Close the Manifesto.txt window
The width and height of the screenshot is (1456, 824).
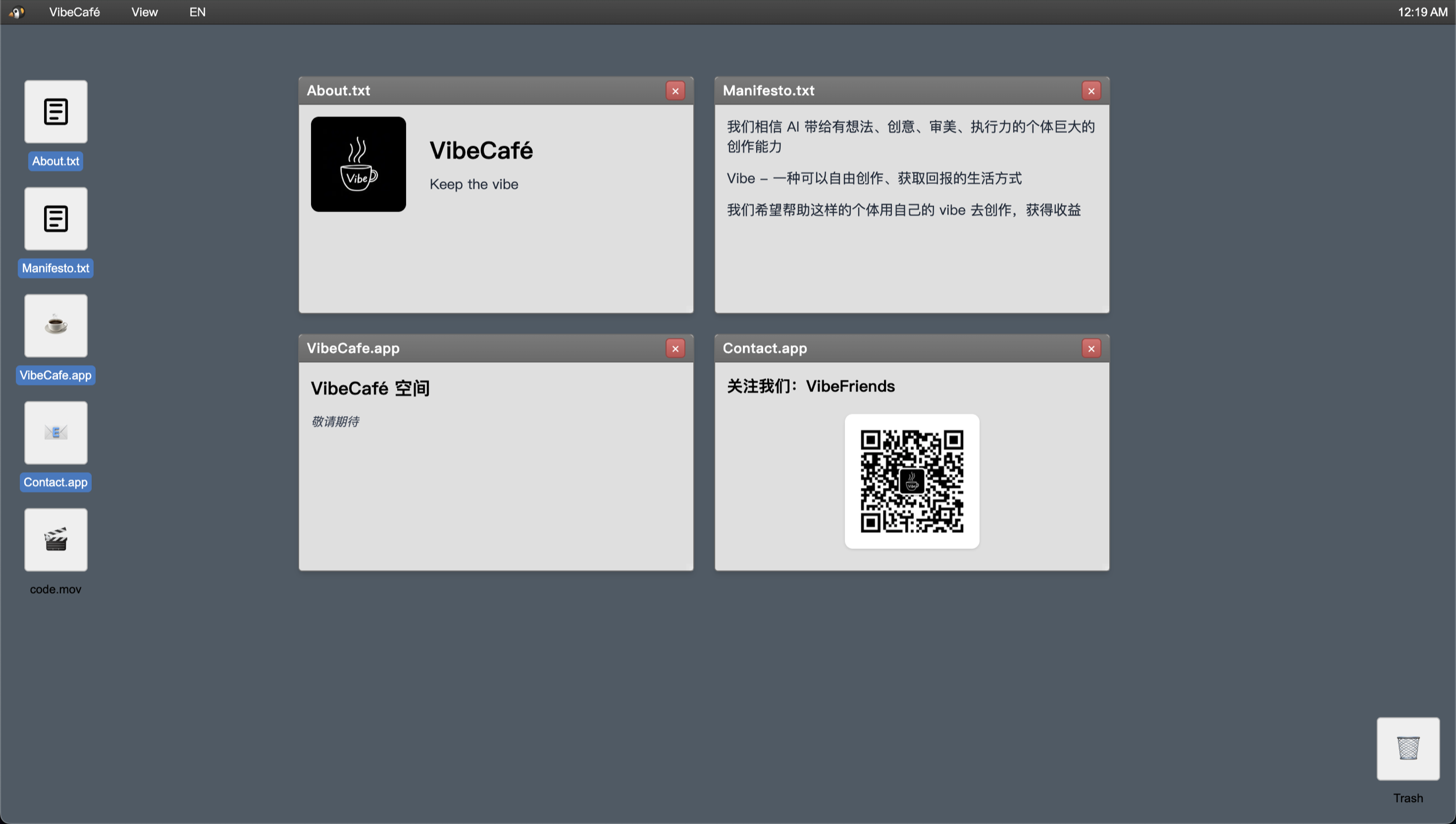1091,91
